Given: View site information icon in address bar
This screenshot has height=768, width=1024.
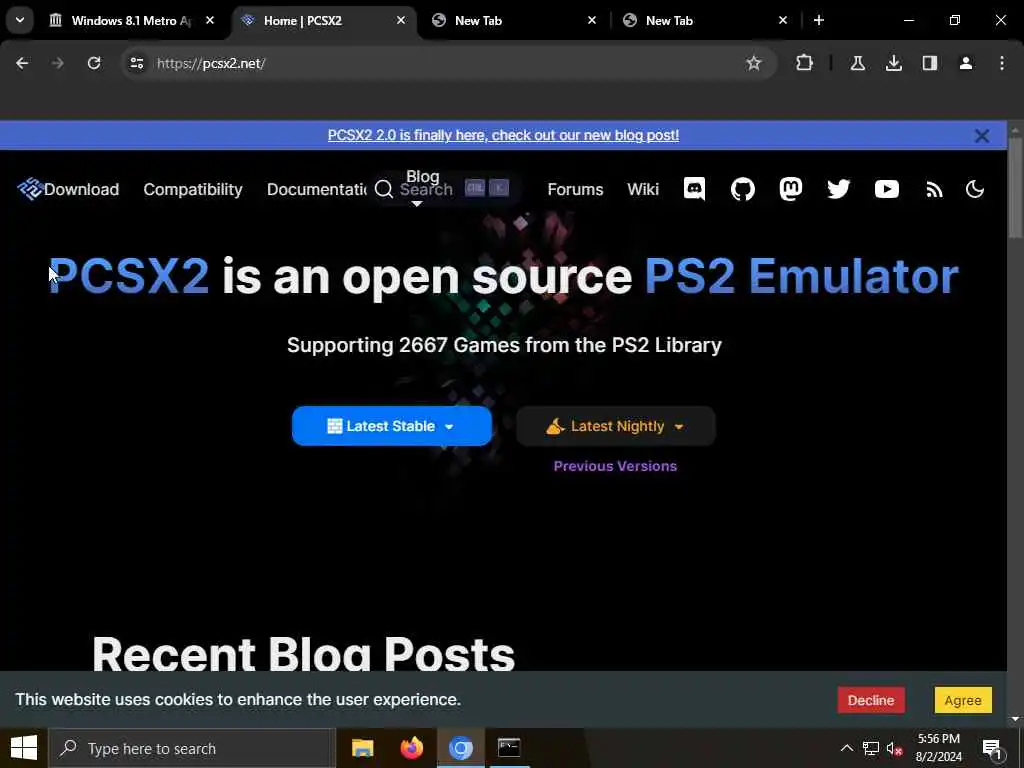Looking at the screenshot, I should click(x=136, y=63).
